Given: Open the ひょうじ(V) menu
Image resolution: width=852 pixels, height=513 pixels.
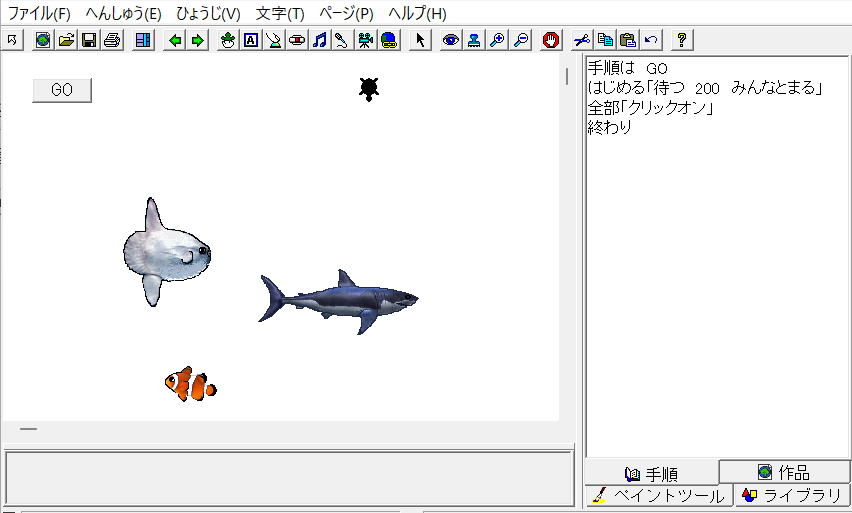Looking at the screenshot, I should (208, 13).
